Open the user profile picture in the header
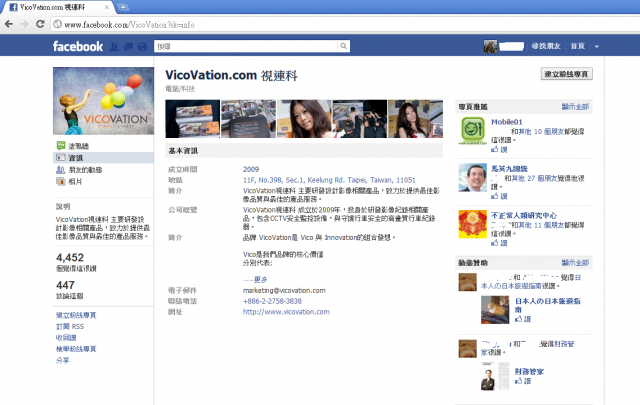This screenshot has width=640, height=405. 490,46
